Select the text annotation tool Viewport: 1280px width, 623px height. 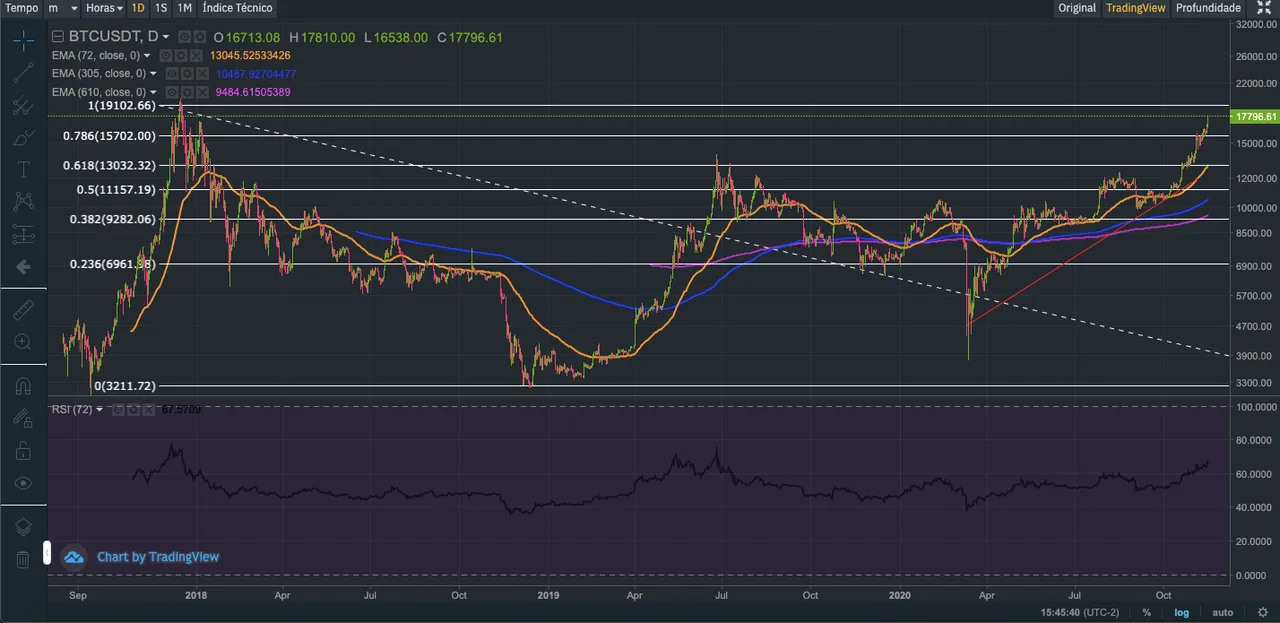(x=23, y=169)
